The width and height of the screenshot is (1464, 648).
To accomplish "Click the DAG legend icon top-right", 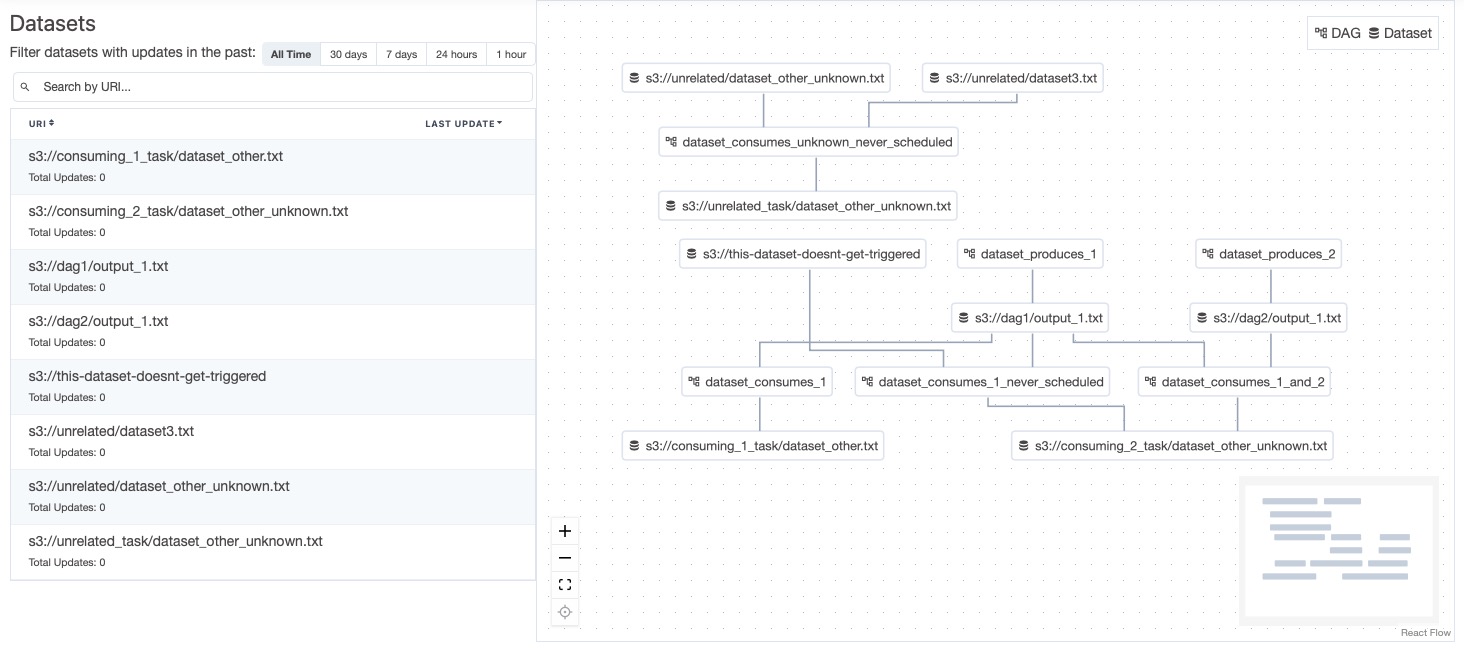I will click(x=1322, y=32).
